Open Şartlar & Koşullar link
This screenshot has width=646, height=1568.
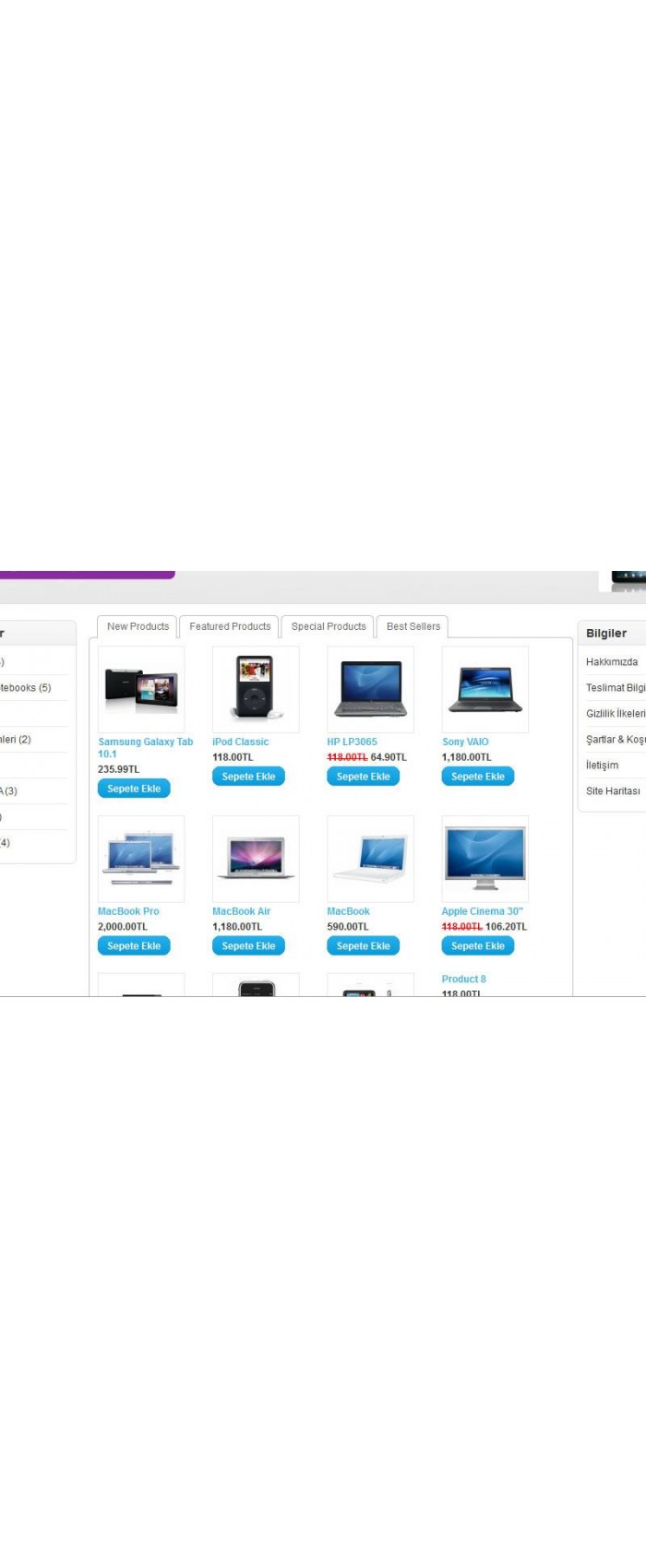pyautogui.click(x=616, y=740)
